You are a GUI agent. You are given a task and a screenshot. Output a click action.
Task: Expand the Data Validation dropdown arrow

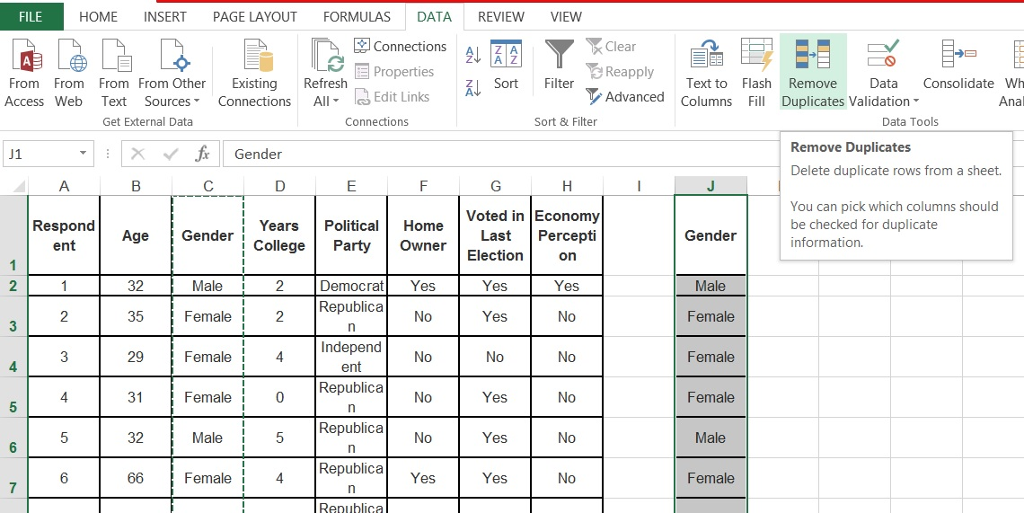point(916,101)
